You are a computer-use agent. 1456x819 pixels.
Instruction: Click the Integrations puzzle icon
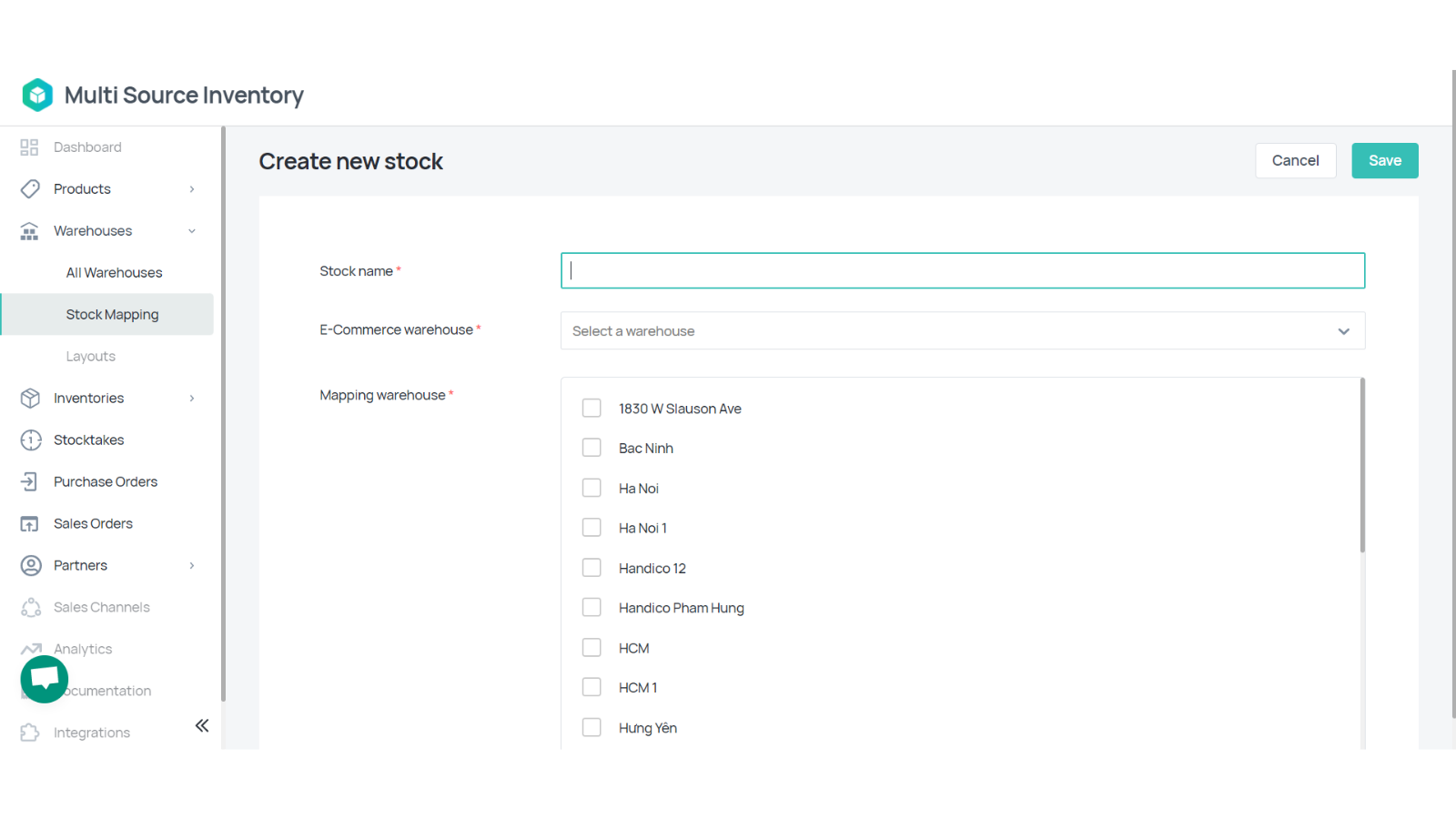29,733
